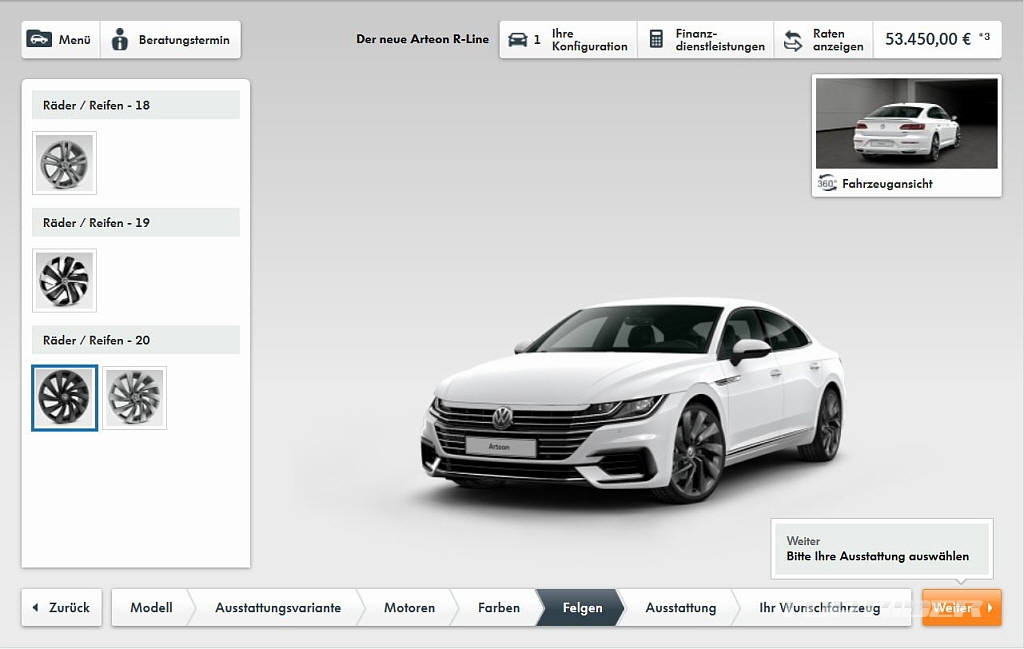Click the 53.450,00 € price

coord(927,39)
